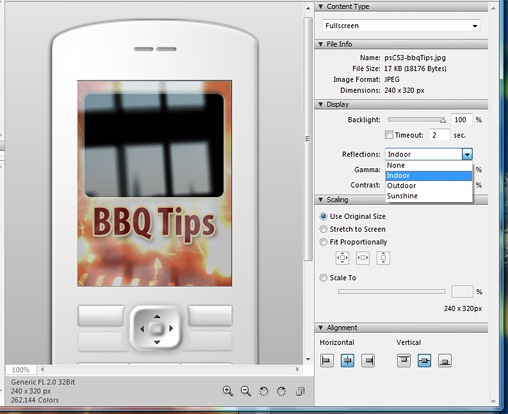Image resolution: width=508 pixels, height=414 pixels.
Task: Click the fit width proportional icon
Action: tap(363, 258)
